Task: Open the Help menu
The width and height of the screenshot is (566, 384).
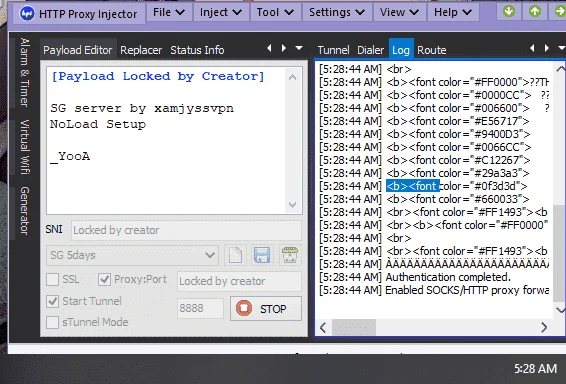Action: click(453, 12)
